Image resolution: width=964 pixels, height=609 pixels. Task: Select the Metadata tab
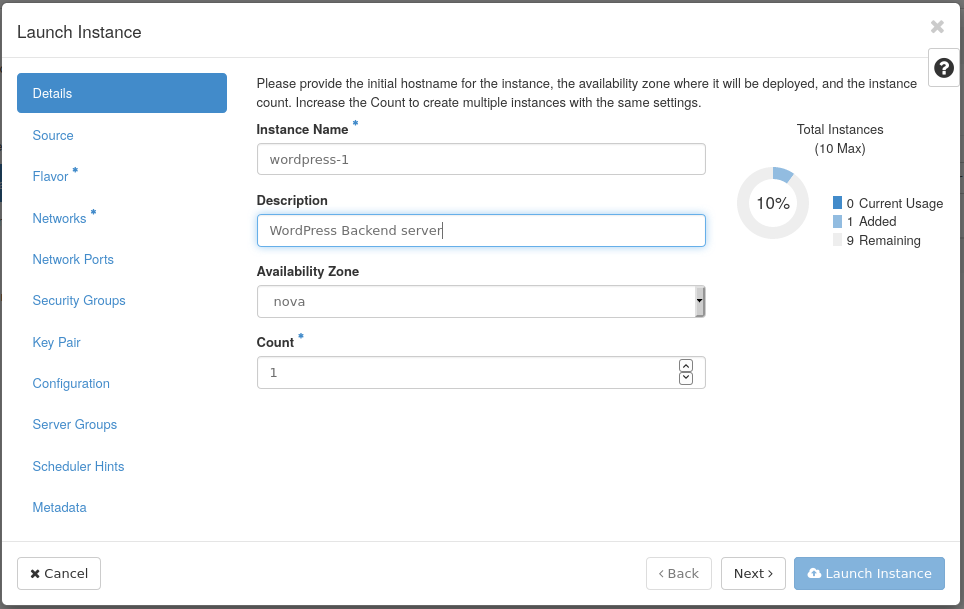pos(59,507)
